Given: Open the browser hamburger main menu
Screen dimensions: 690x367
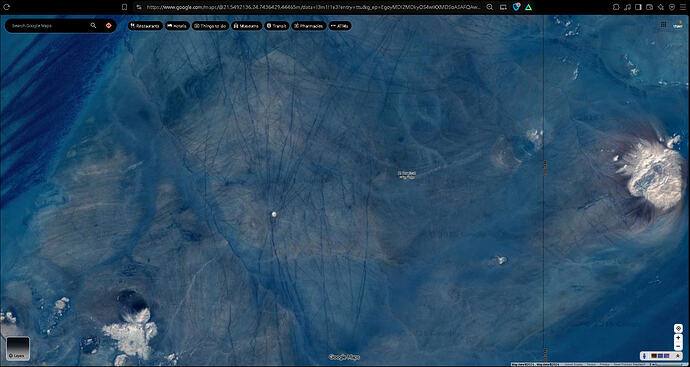Looking at the screenshot, I should click(x=683, y=7).
